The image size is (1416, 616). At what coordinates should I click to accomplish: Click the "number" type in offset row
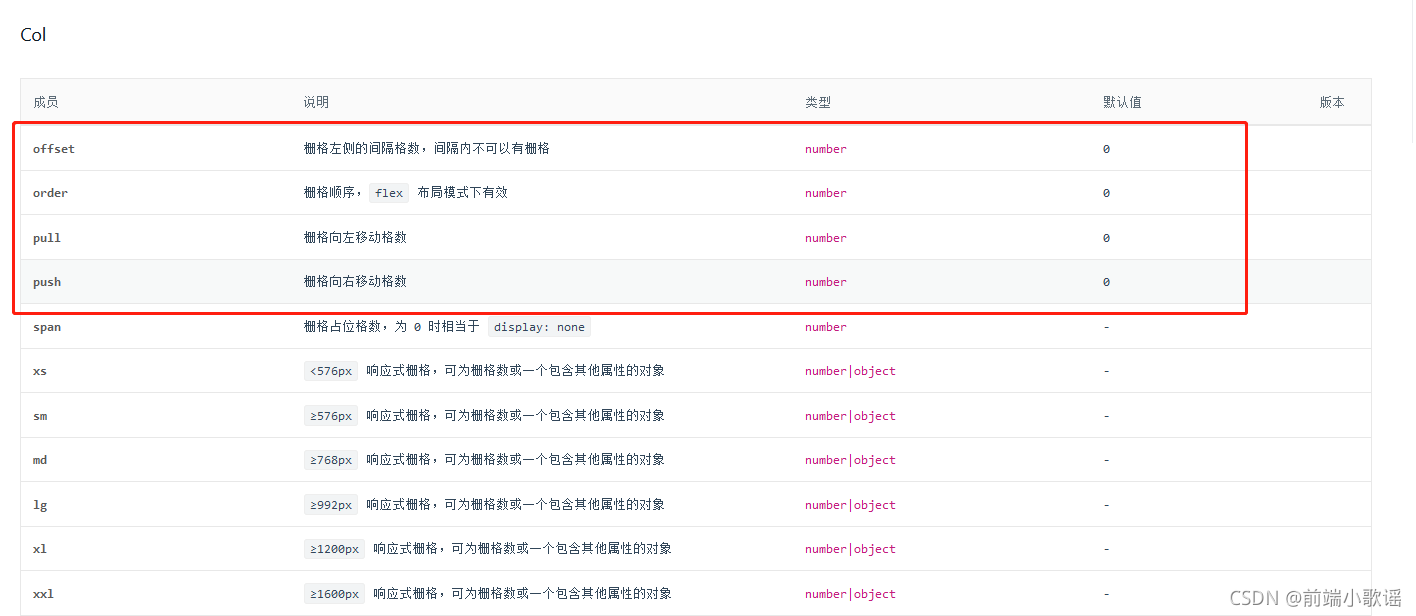point(825,148)
